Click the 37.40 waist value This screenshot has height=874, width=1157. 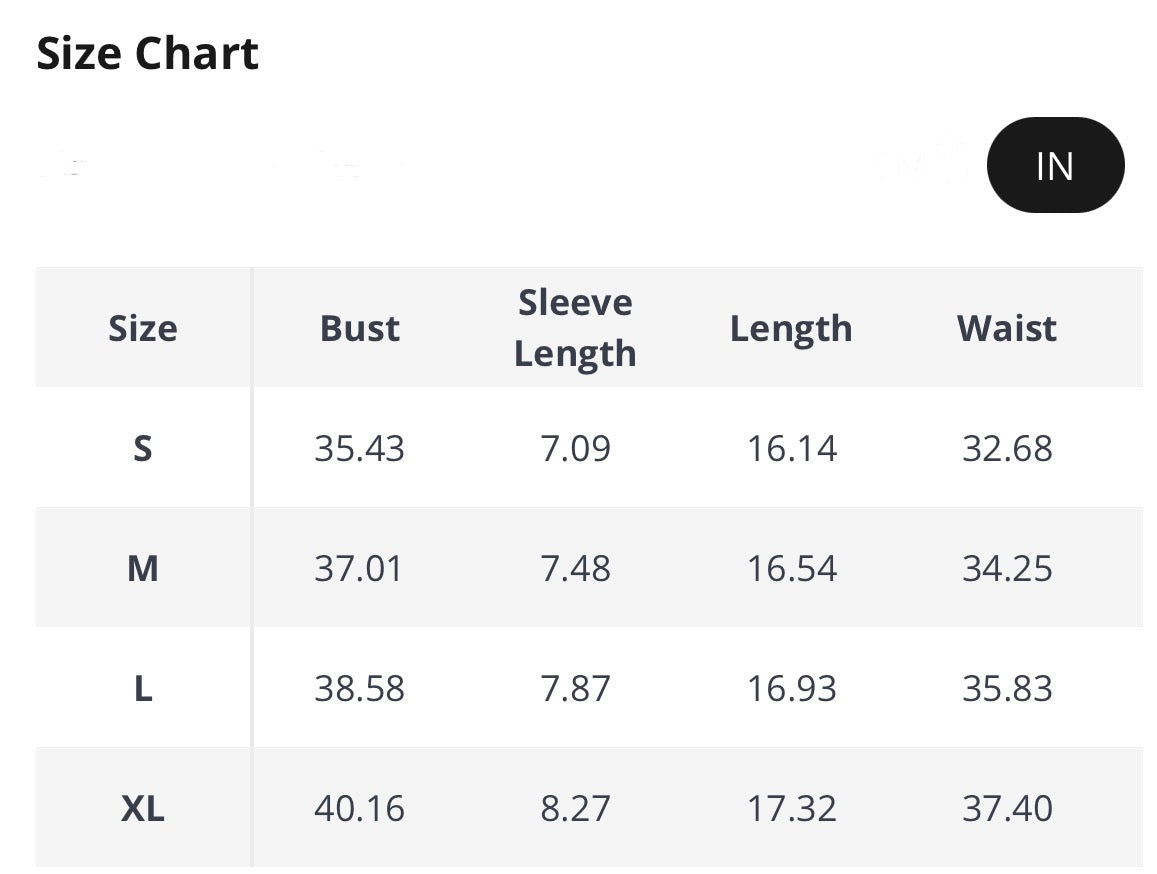(1007, 808)
